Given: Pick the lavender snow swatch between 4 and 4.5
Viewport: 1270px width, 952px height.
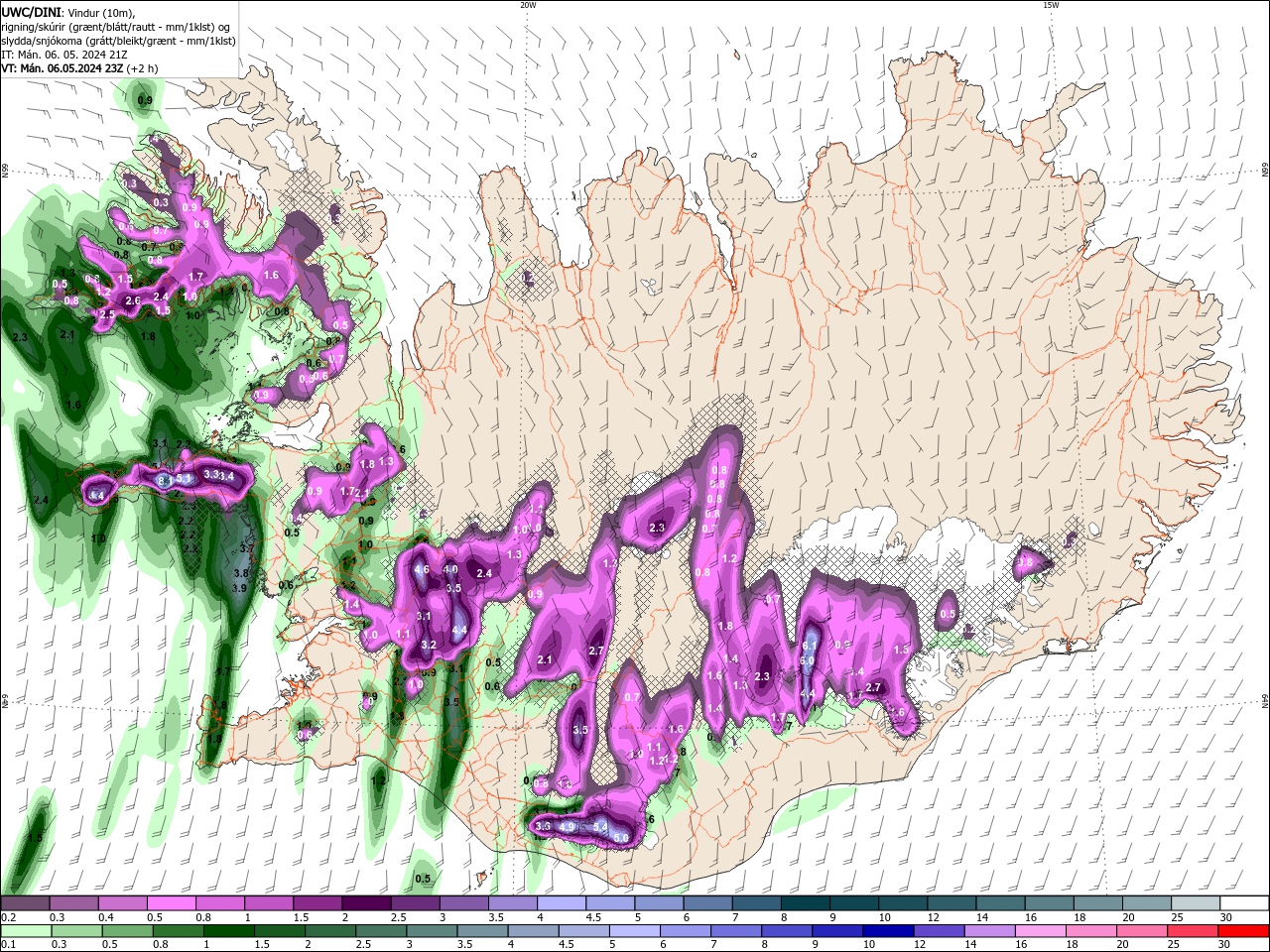Looking at the screenshot, I should [561, 903].
